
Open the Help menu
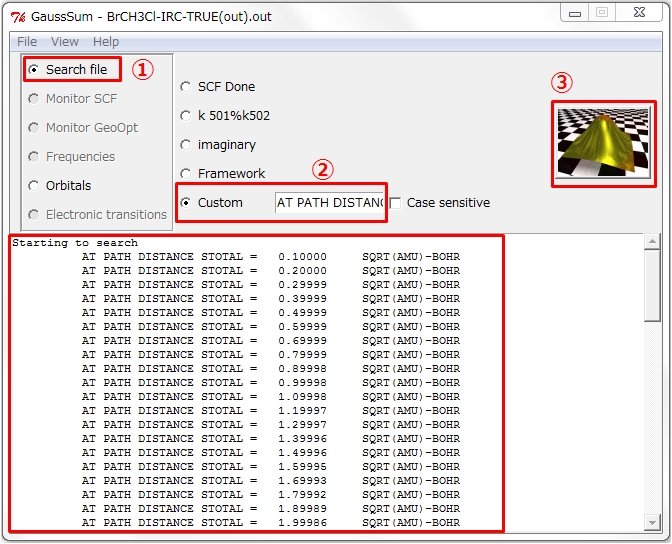tap(106, 42)
